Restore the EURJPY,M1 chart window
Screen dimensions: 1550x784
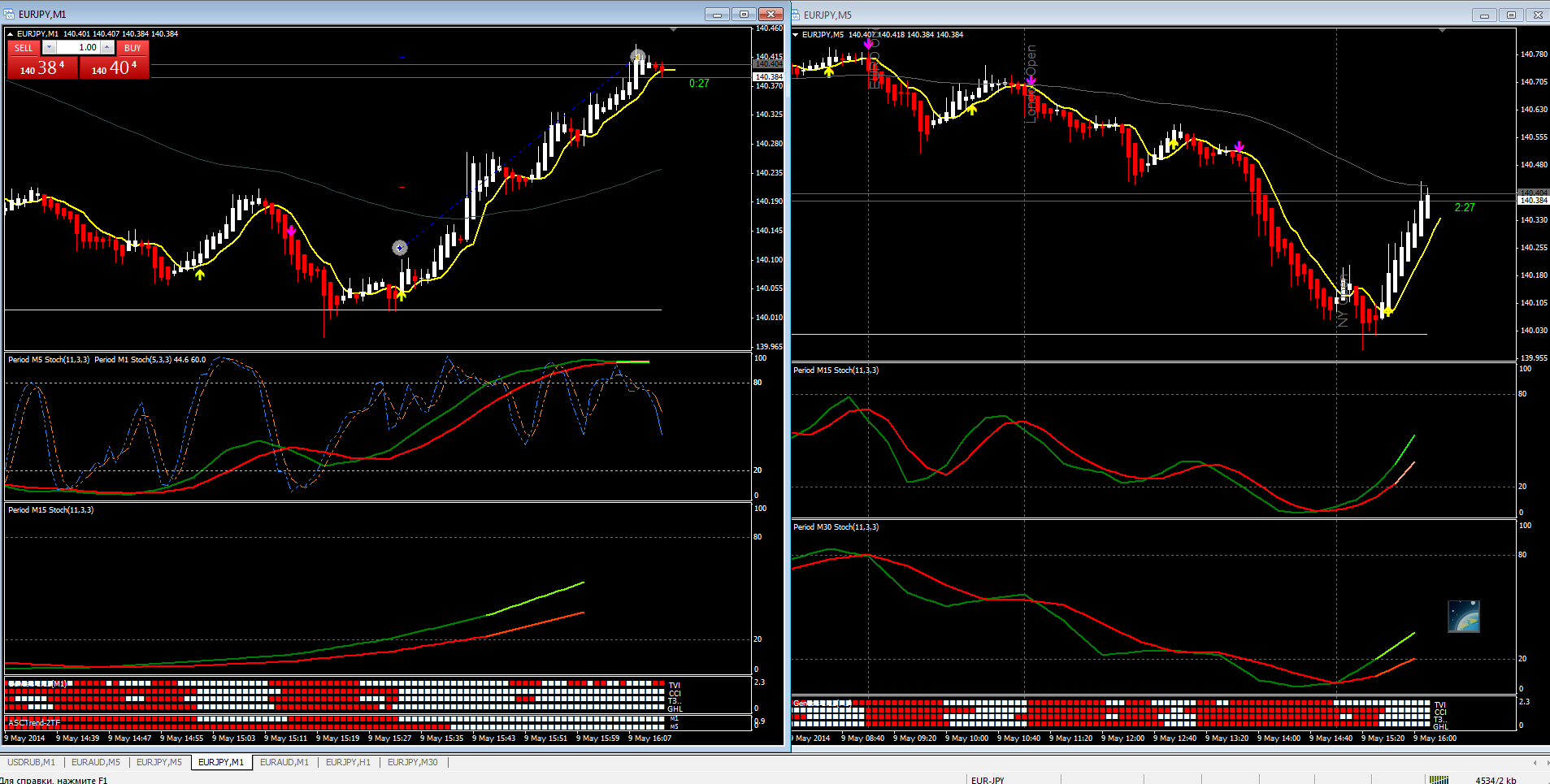click(744, 14)
